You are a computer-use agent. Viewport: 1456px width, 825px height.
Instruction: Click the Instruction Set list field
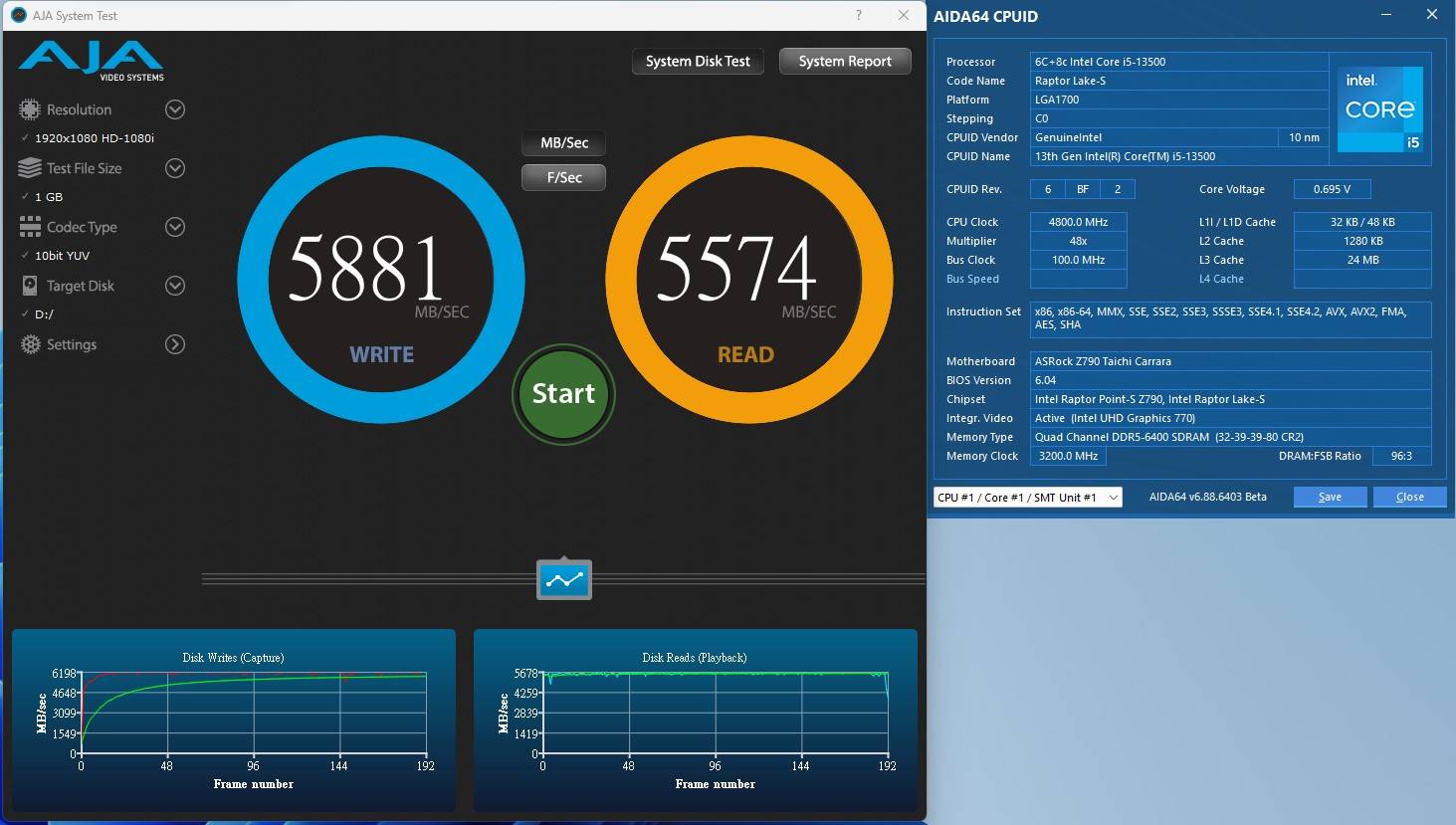(1230, 318)
